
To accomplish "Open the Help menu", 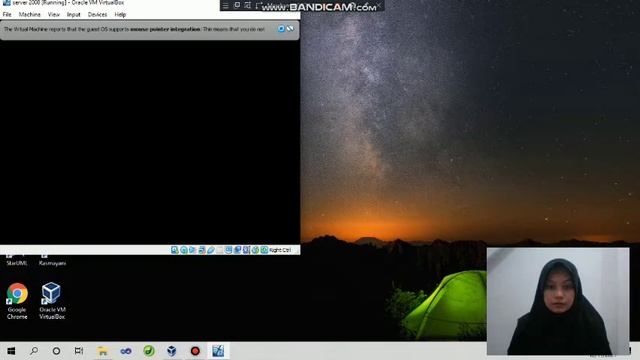I will (120, 14).
